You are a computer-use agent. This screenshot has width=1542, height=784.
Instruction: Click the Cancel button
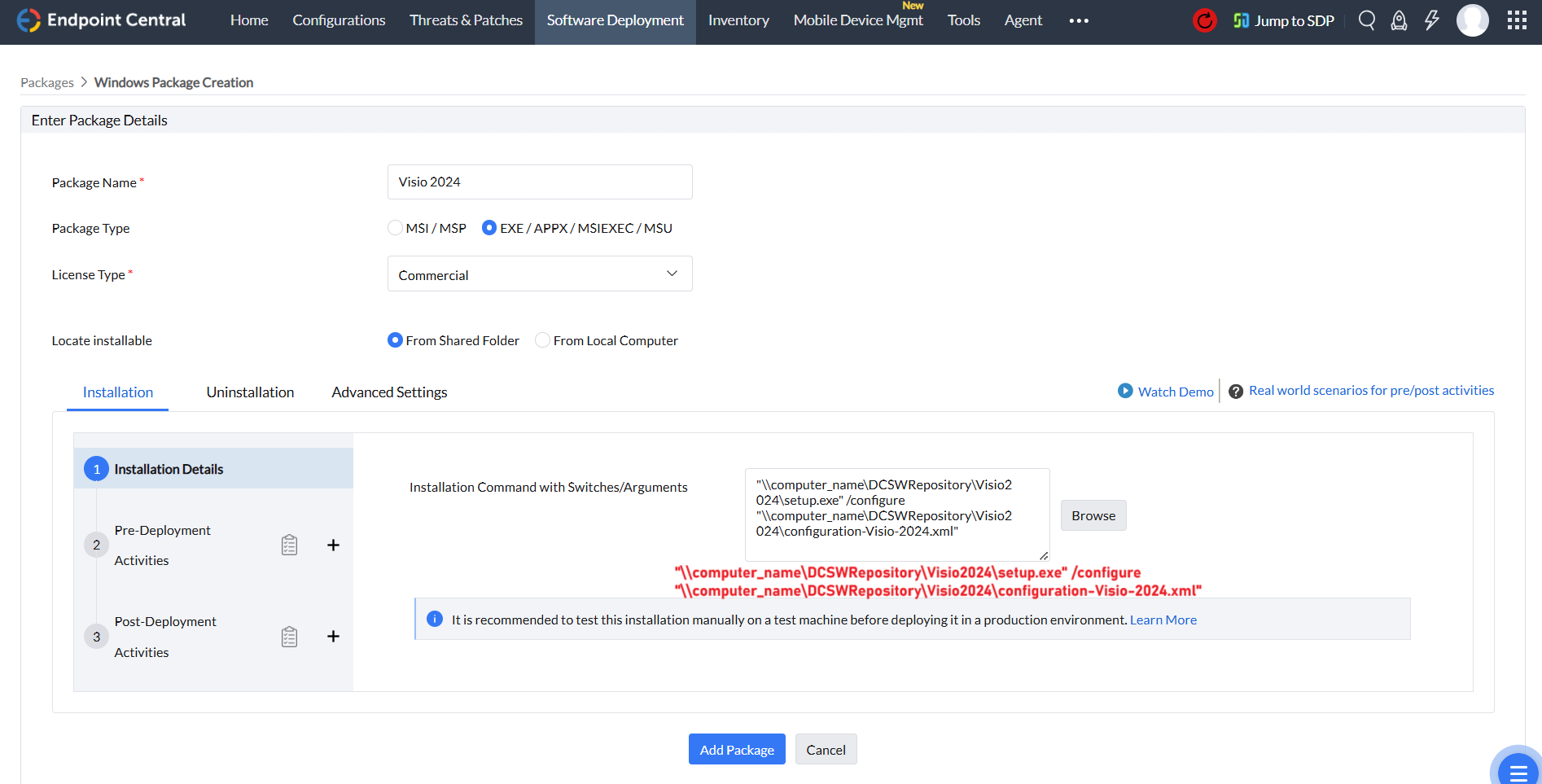point(826,750)
